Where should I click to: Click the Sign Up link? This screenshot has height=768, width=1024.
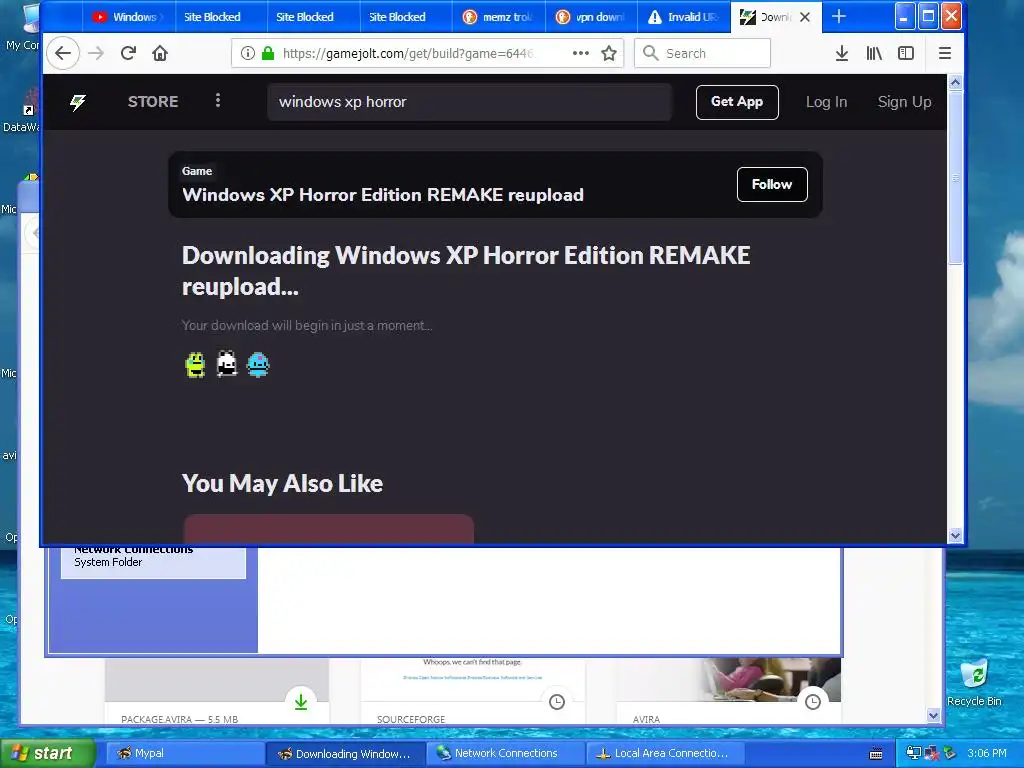tap(904, 102)
